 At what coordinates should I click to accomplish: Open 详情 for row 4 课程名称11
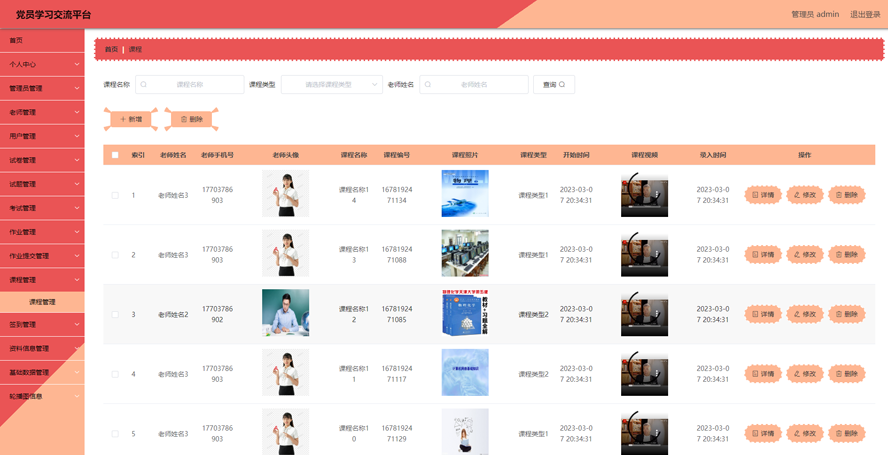tap(763, 374)
